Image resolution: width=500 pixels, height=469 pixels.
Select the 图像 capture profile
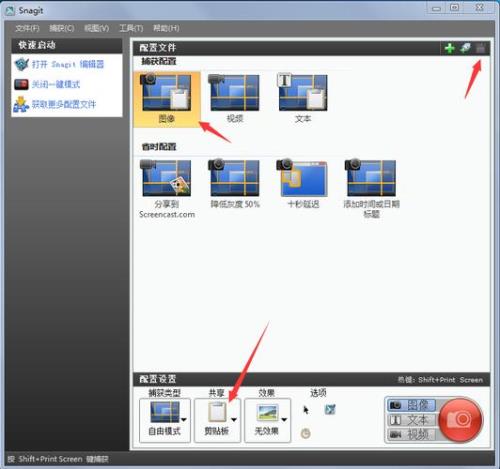click(167, 99)
